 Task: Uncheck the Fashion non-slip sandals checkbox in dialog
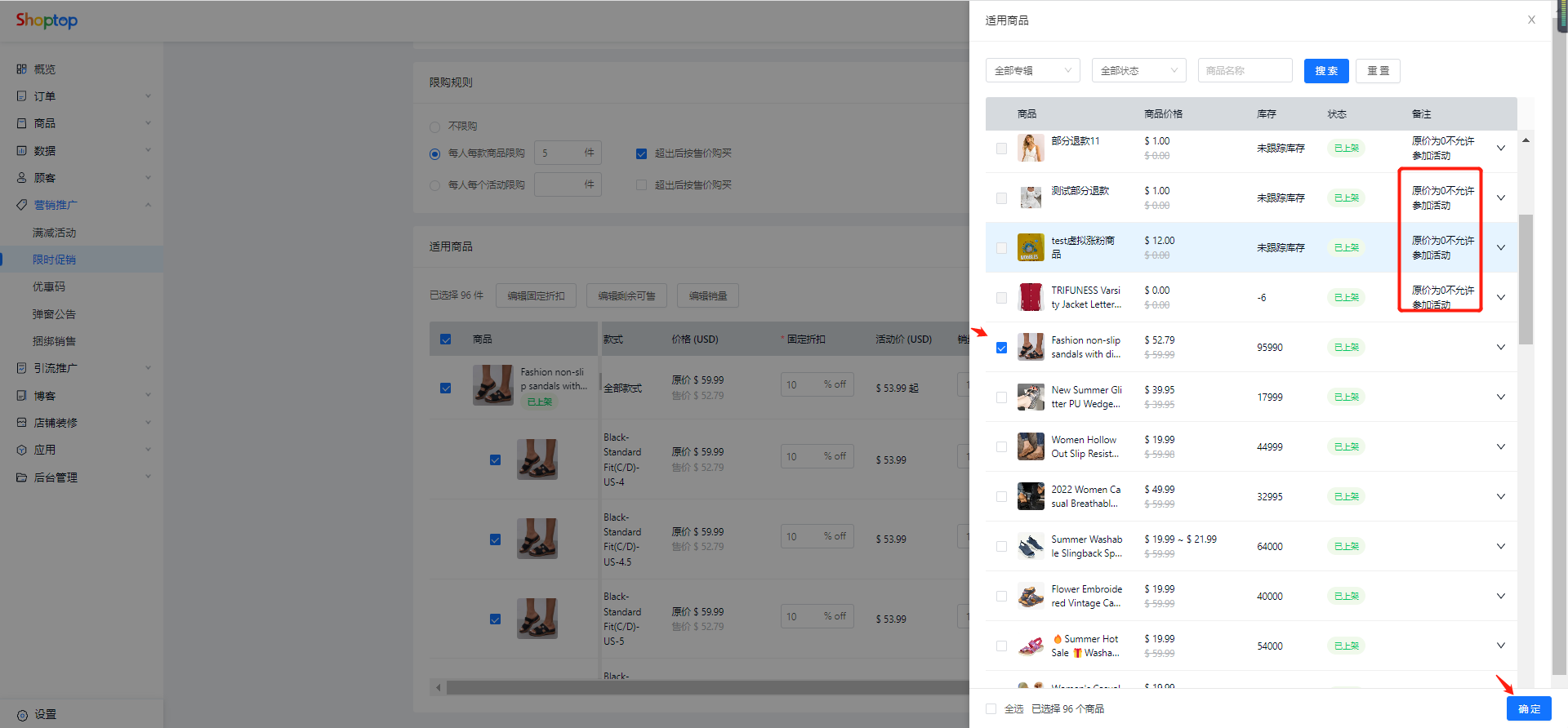pyautogui.click(x=1001, y=348)
